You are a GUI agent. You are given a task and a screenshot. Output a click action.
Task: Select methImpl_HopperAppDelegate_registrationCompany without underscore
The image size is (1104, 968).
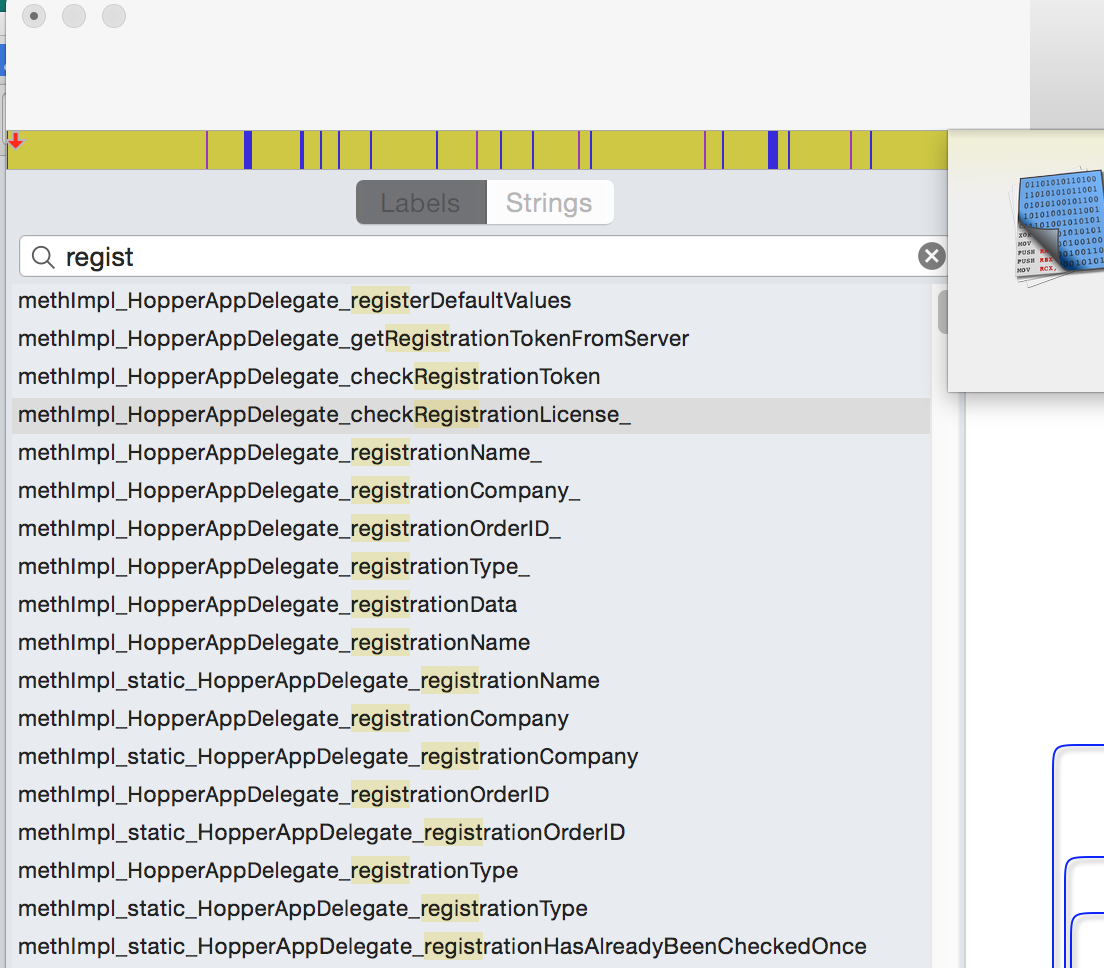click(470, 719)
